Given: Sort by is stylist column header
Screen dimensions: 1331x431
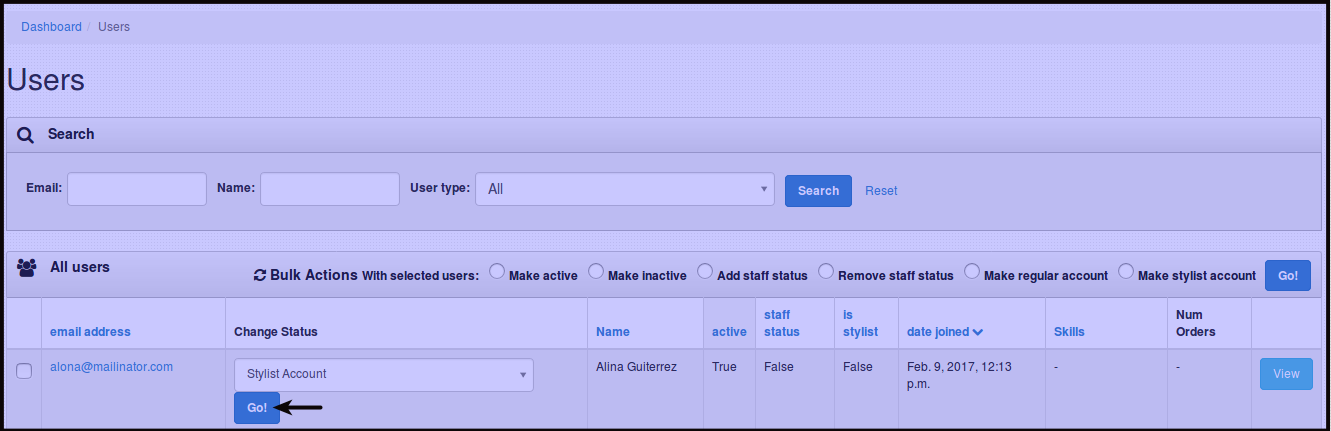Looking at the screenshot, I should [x=860, y=323].
